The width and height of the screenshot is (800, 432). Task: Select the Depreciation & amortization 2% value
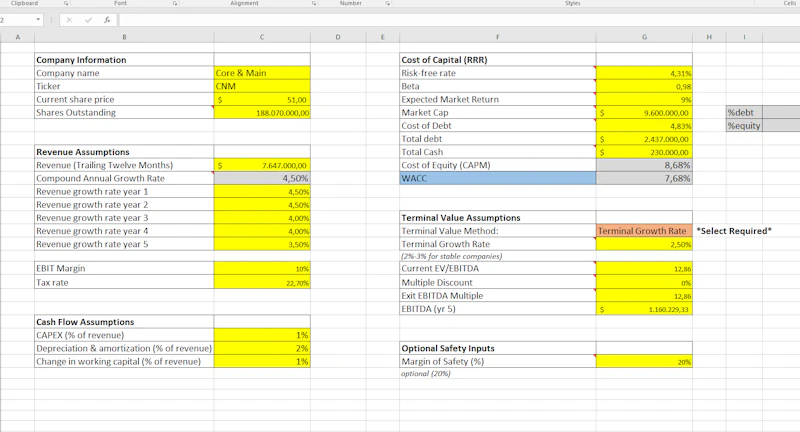262,348
